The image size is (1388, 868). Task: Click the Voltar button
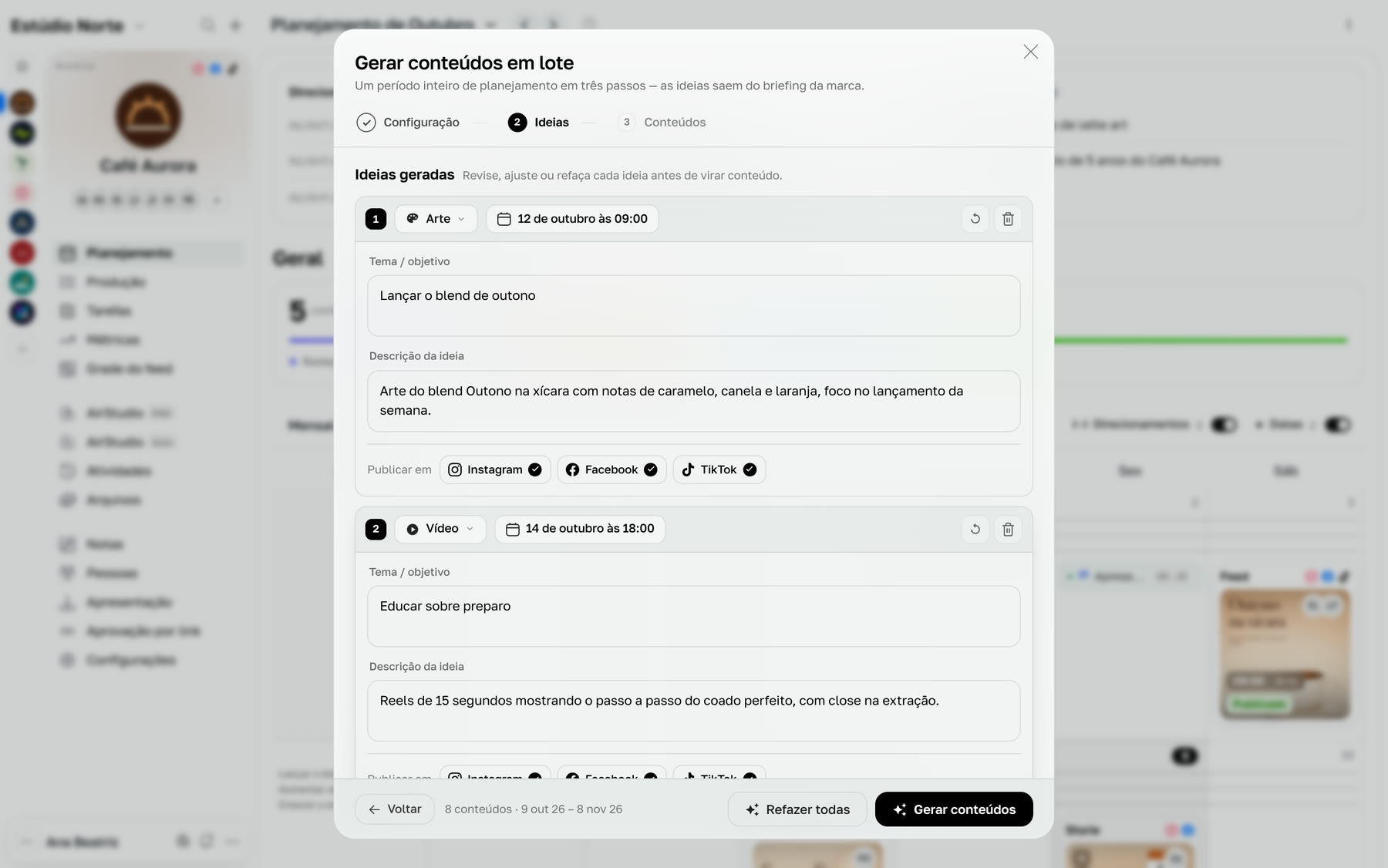click(x=395, y=809)
